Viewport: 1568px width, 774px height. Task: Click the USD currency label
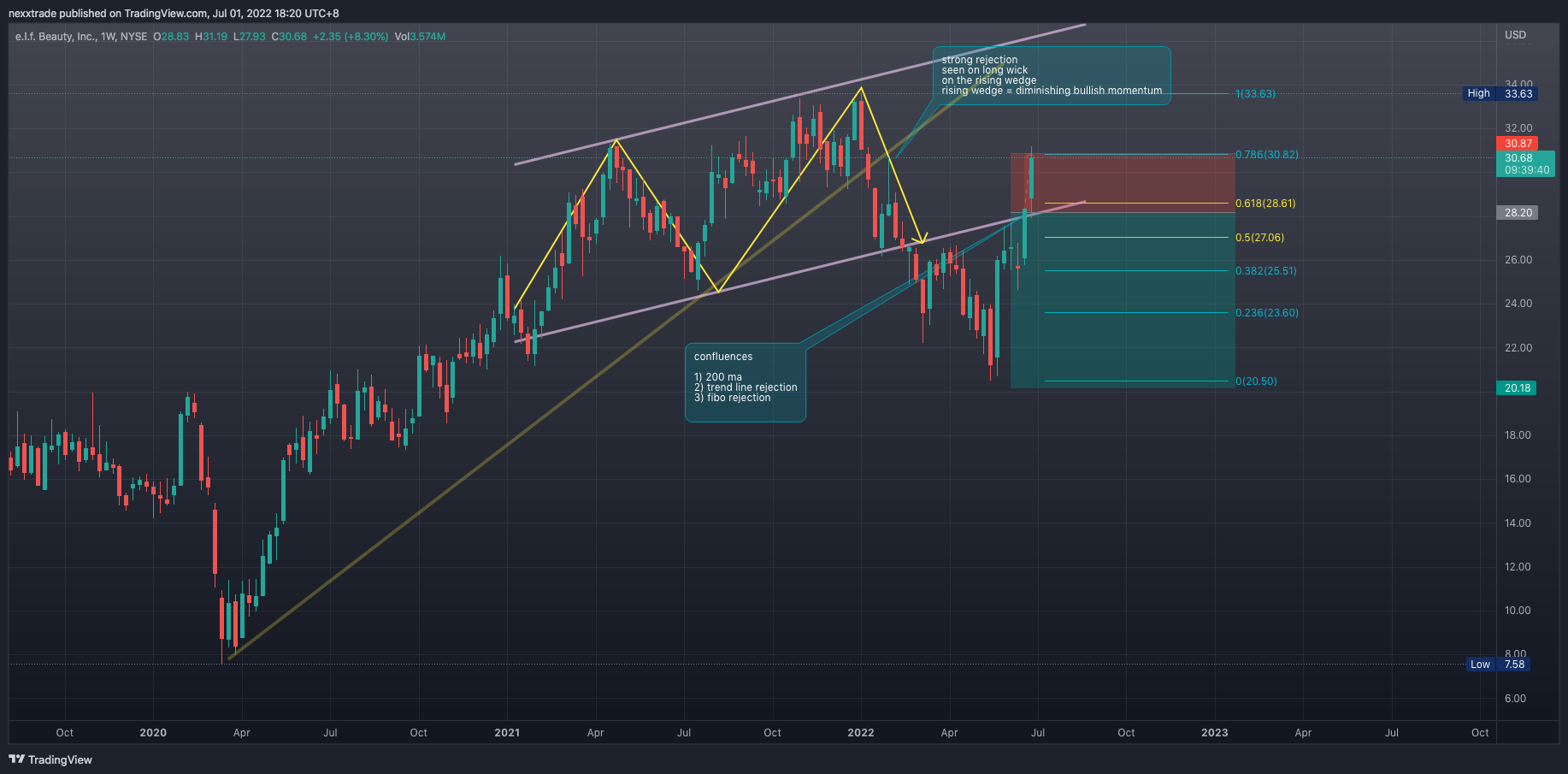click(x=1515, y=35)
